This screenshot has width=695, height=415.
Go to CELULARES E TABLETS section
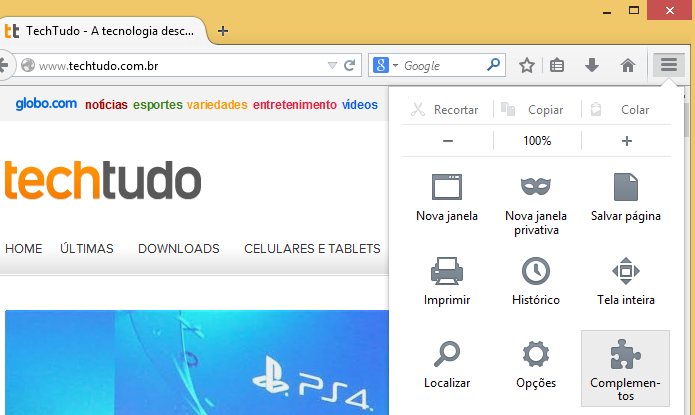[x=312, y=249]
